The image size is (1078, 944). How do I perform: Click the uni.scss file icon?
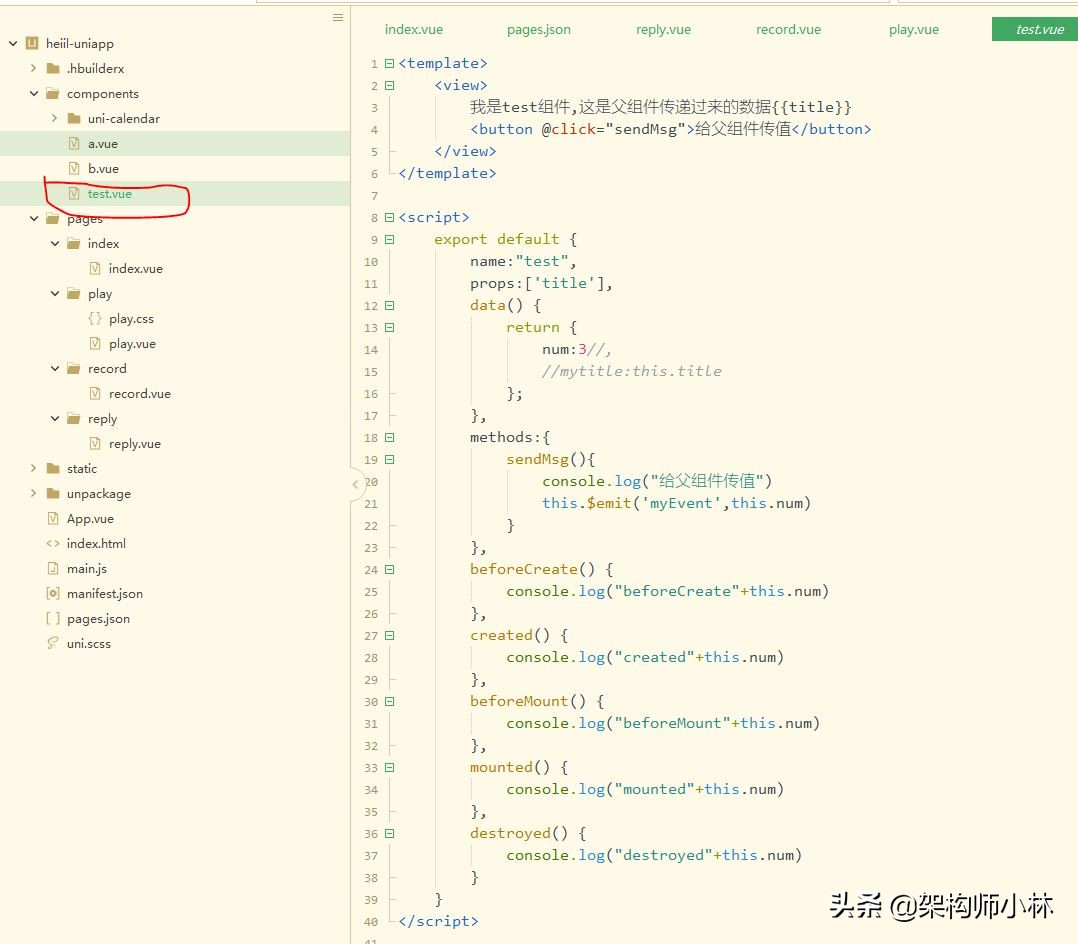[53, 644]
